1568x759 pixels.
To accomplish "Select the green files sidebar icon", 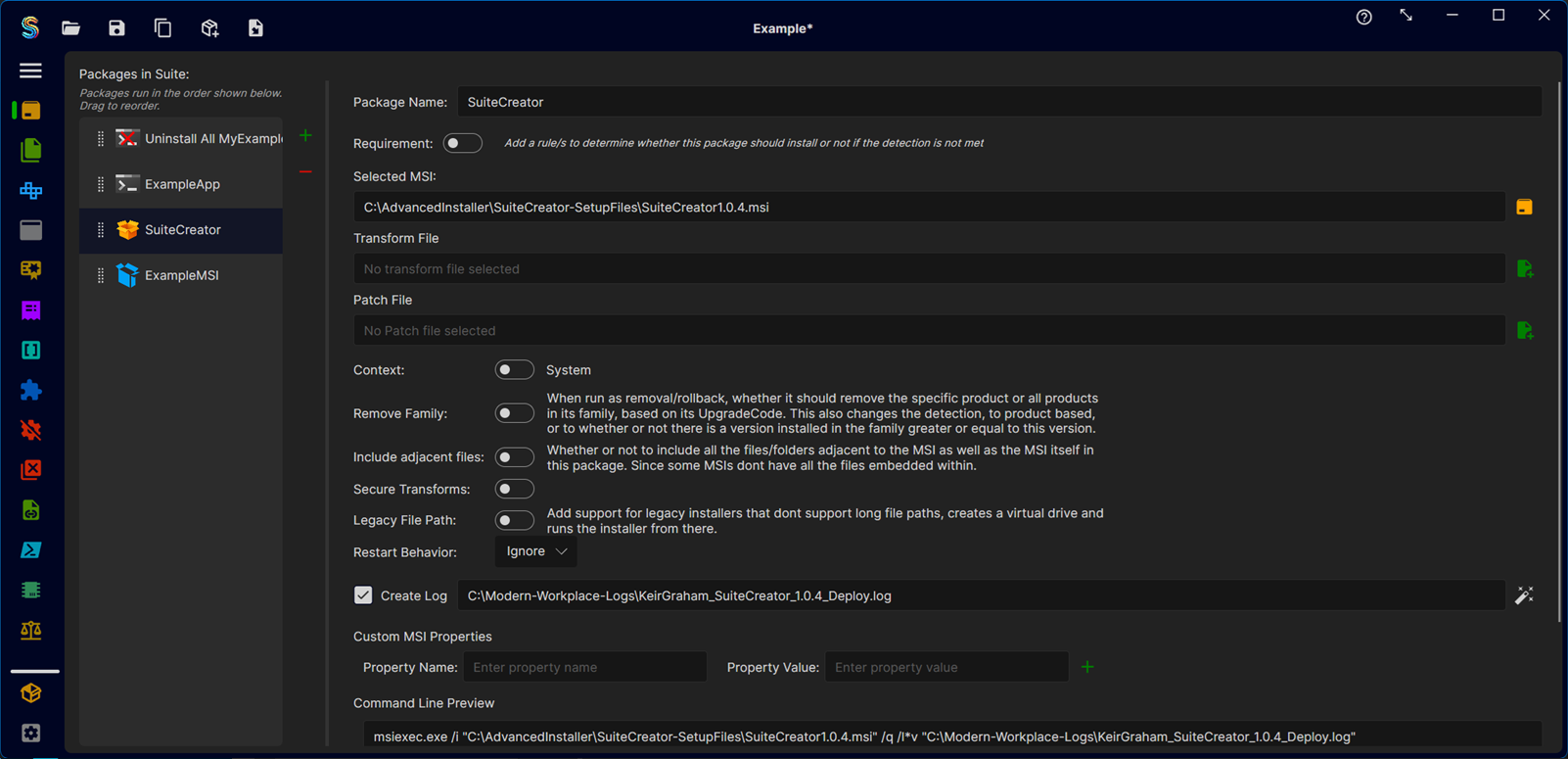I will click(x=30, y=150).
